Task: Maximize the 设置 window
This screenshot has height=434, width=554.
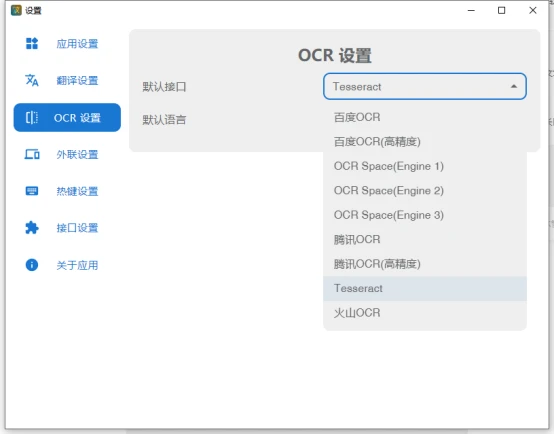Action: point(501,10)
